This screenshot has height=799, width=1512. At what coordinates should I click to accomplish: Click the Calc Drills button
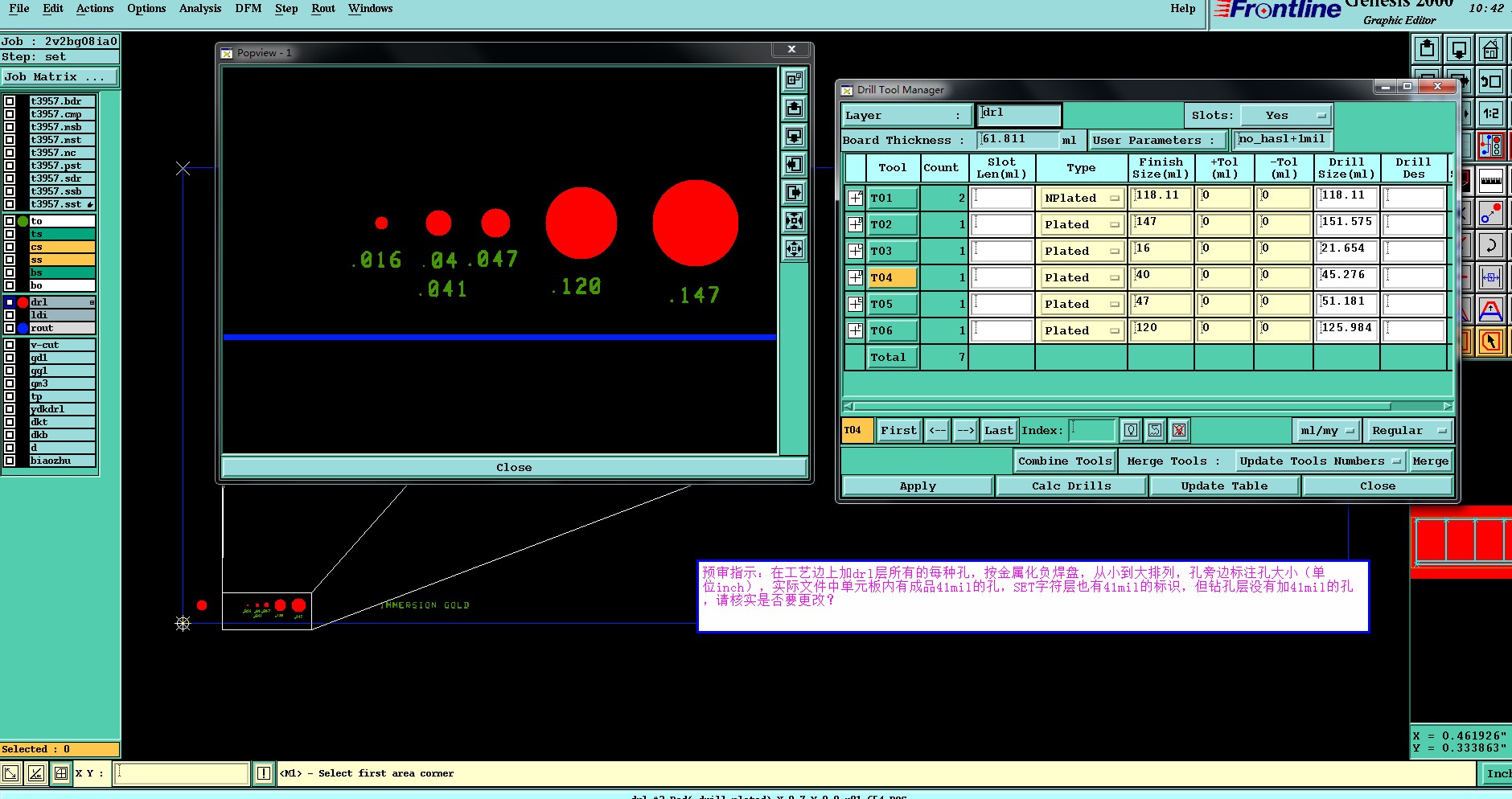pos(1071,486)
